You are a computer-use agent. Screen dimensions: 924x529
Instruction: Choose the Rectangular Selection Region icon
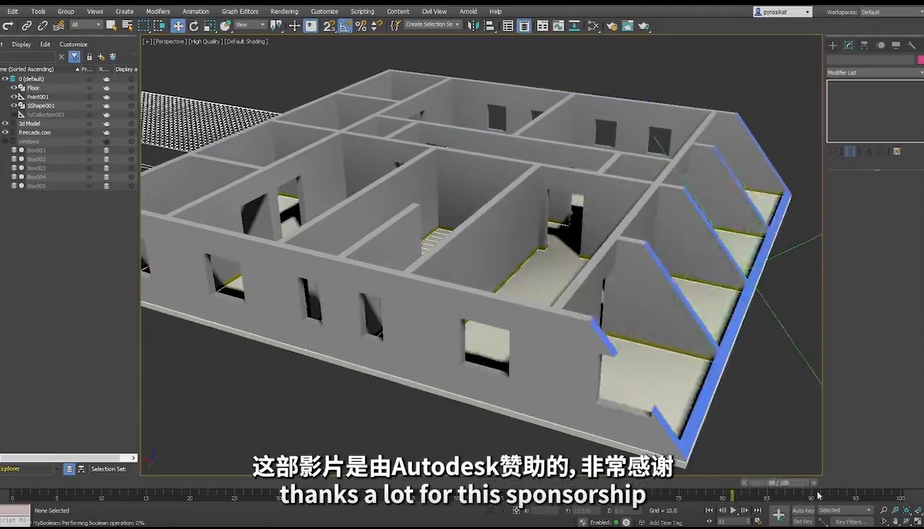click(143, 25)
